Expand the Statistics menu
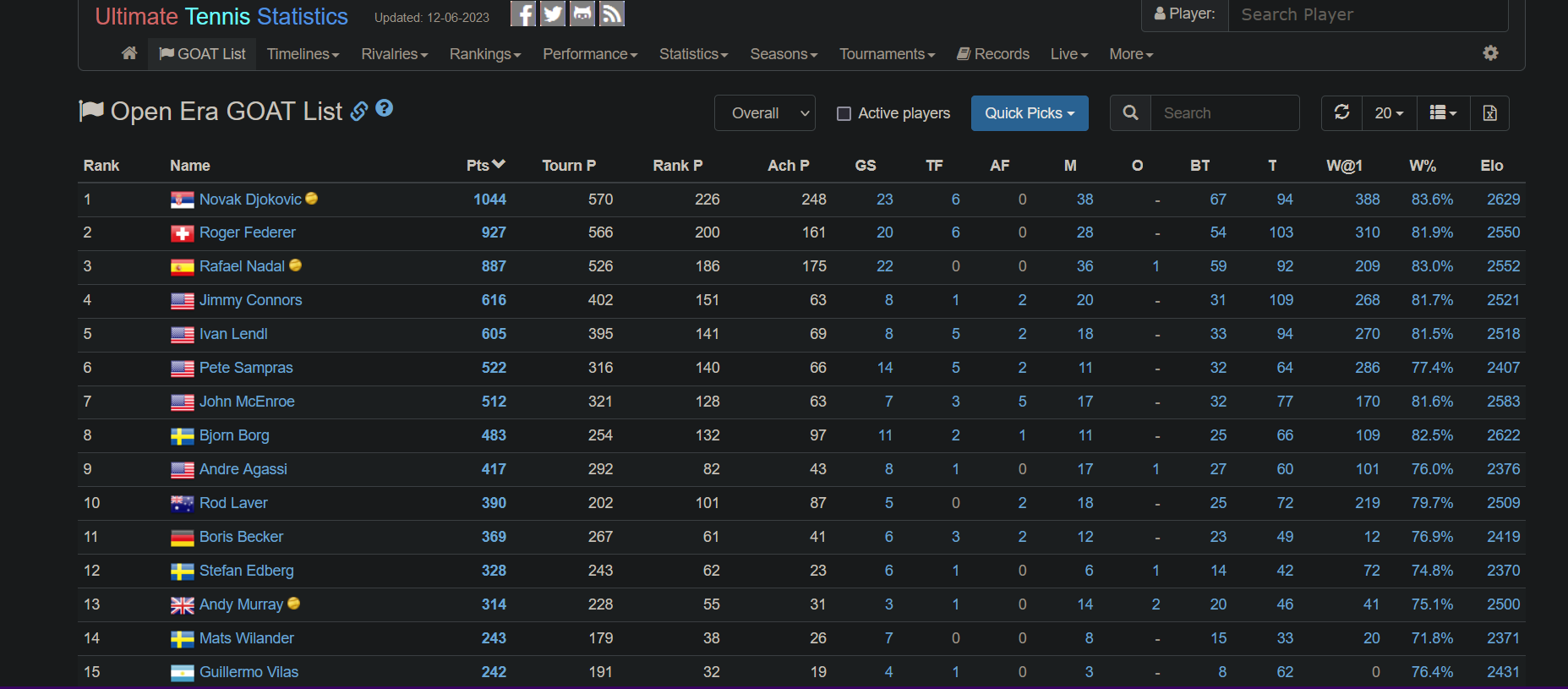Screen dimensions: 1568x689 [x=693, y=54]
